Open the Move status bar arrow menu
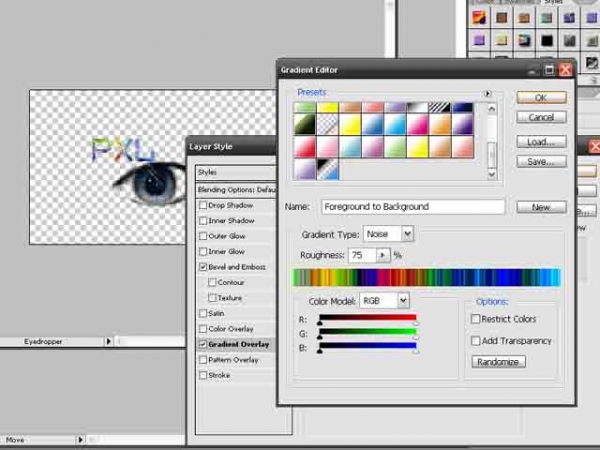600x450 pixels. [80, 440]
